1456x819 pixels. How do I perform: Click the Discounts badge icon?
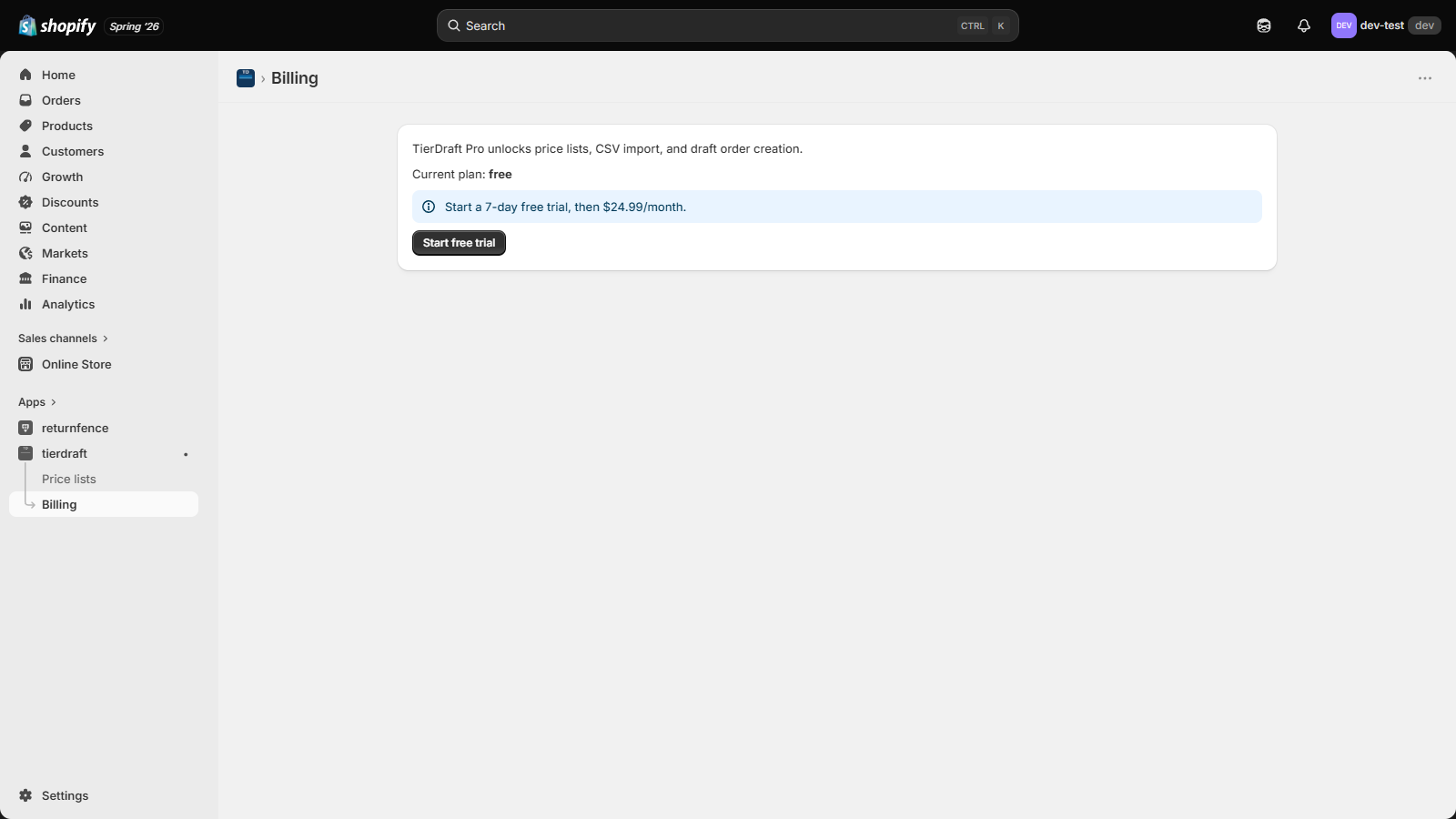(25, 202)
